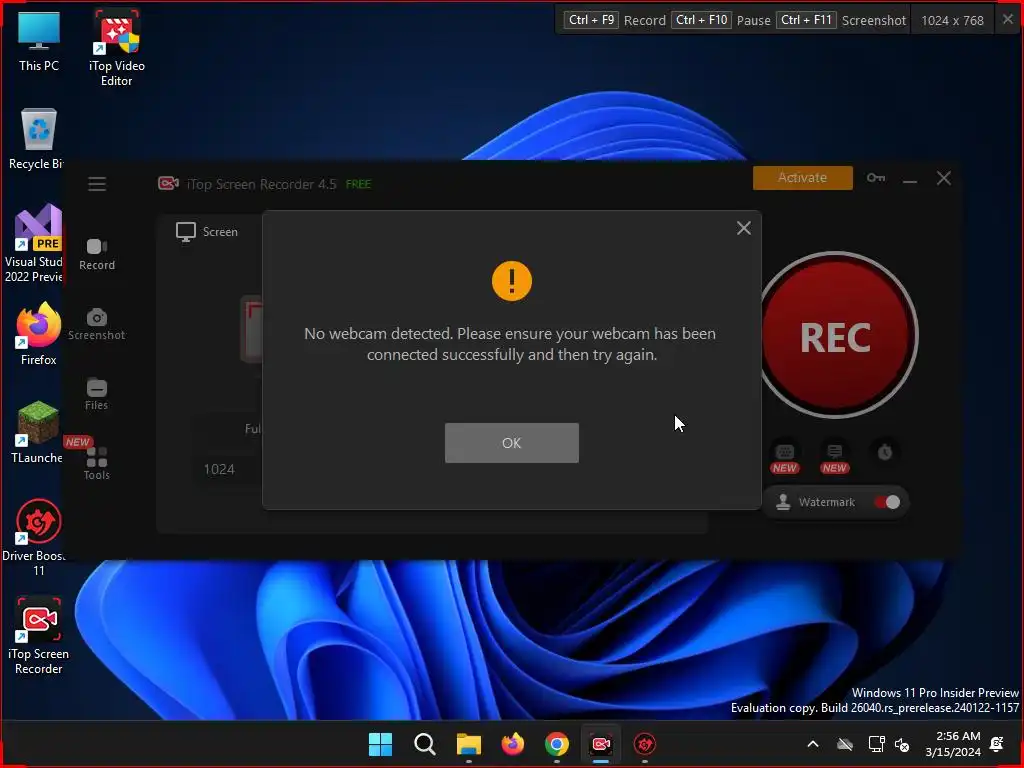Click the keyboard display icon under REC

point(784,452)
